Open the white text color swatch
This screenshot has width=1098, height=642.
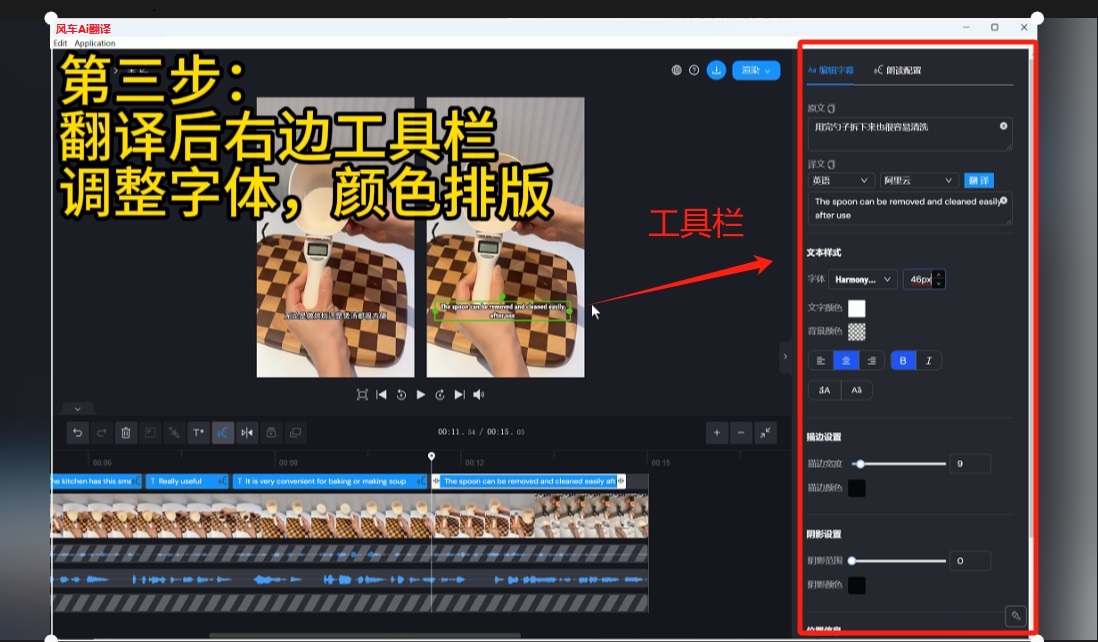[x=857, y=308]
